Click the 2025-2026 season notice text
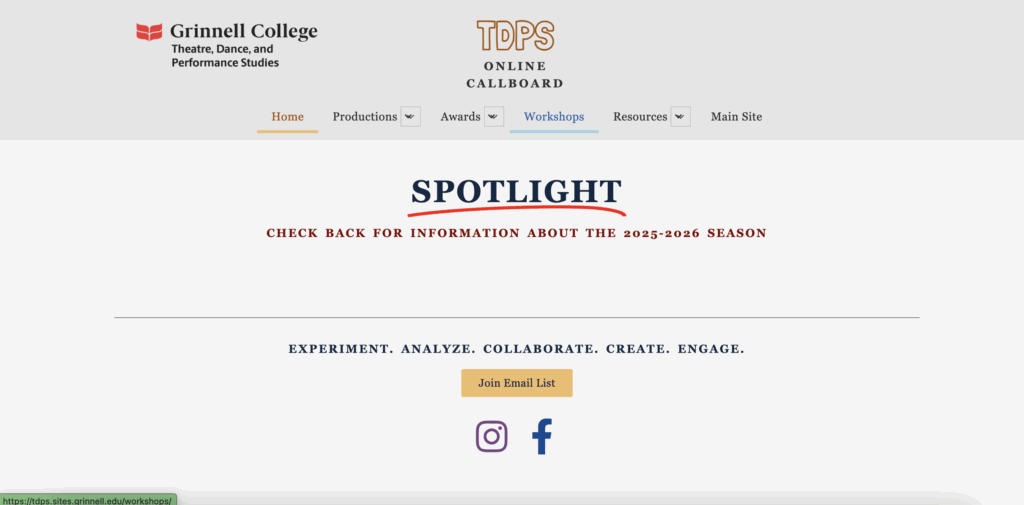This screenshot has height=505, width=1024. point(516,233)
